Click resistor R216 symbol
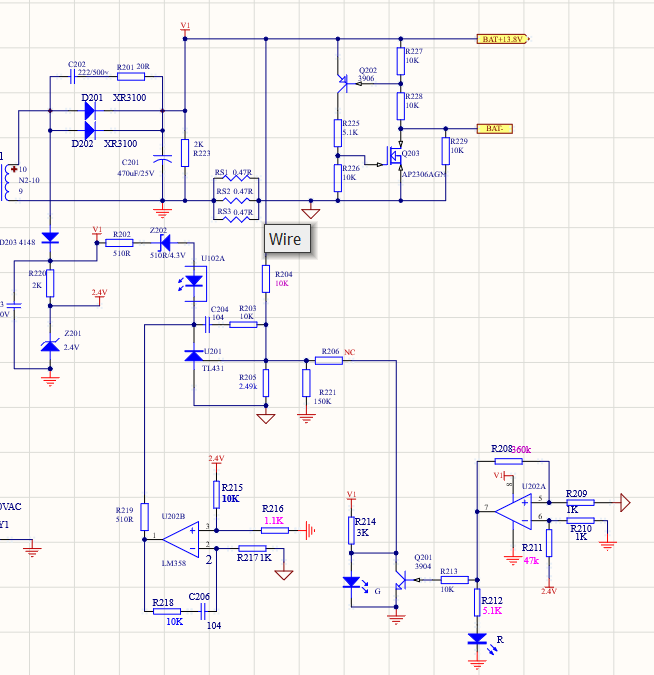The image size is (654, 675). click(275, 530)
